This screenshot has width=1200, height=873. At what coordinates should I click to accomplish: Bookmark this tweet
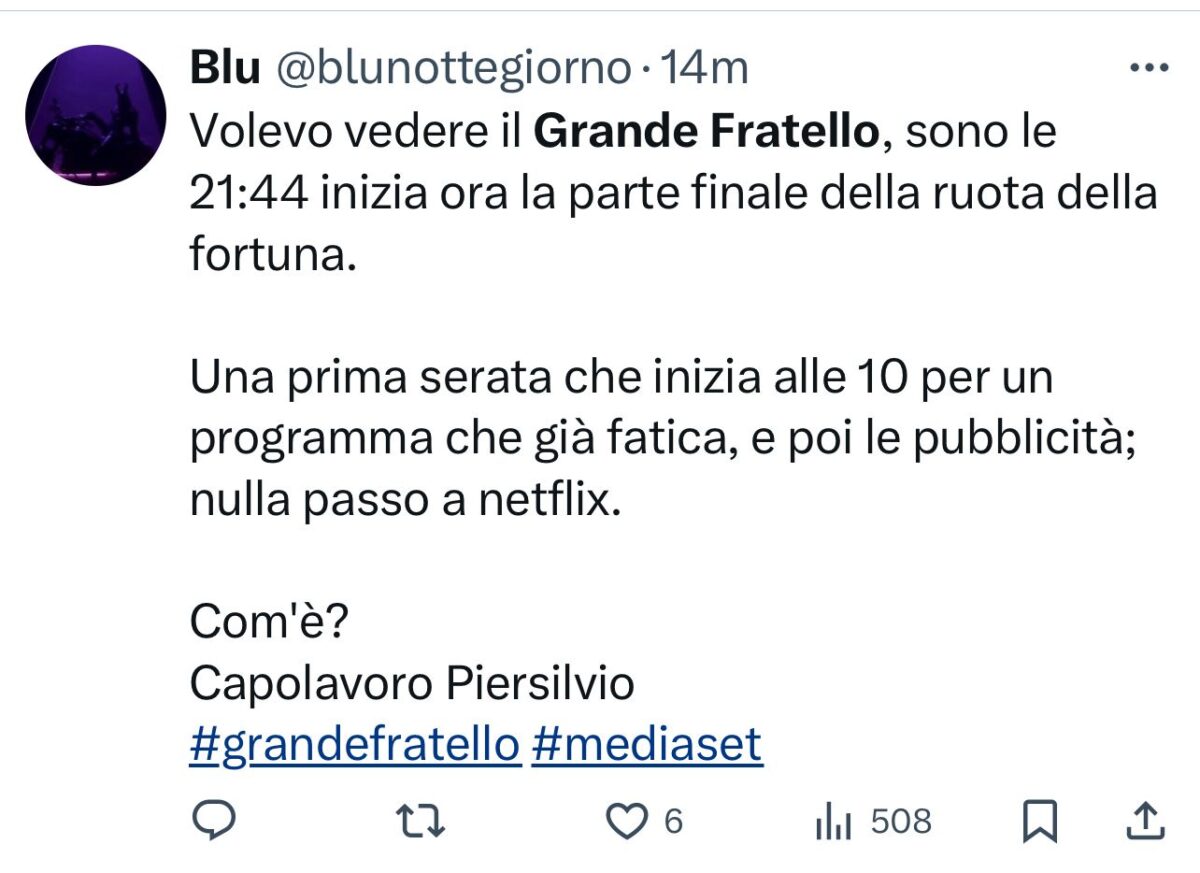tap(1040, 822)
